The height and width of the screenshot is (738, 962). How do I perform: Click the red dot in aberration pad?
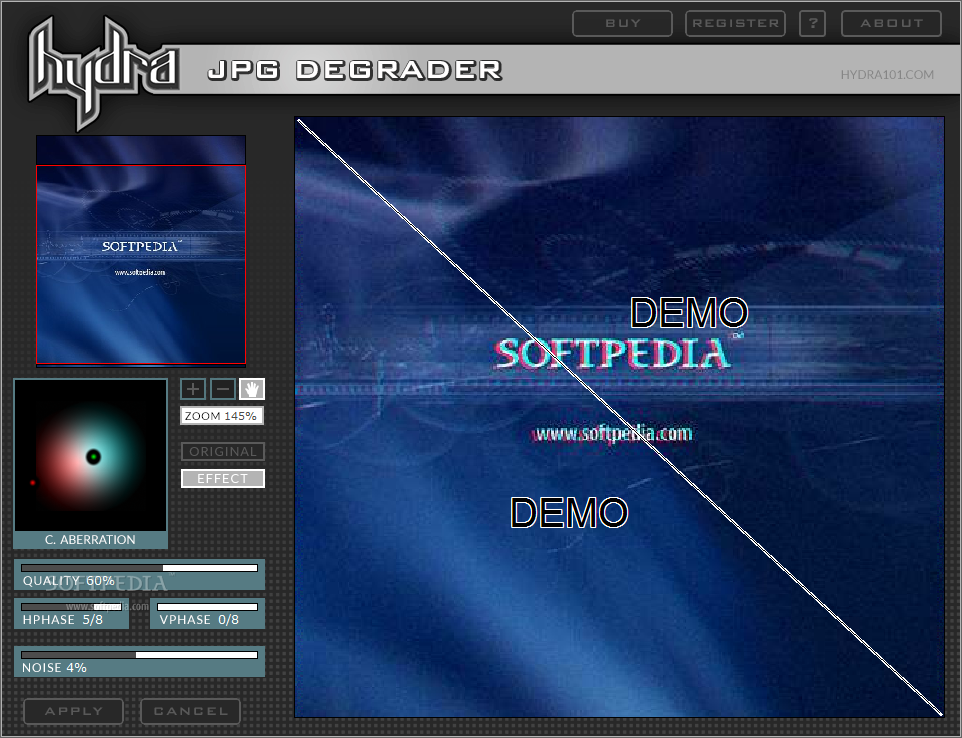tap(33, 483)
